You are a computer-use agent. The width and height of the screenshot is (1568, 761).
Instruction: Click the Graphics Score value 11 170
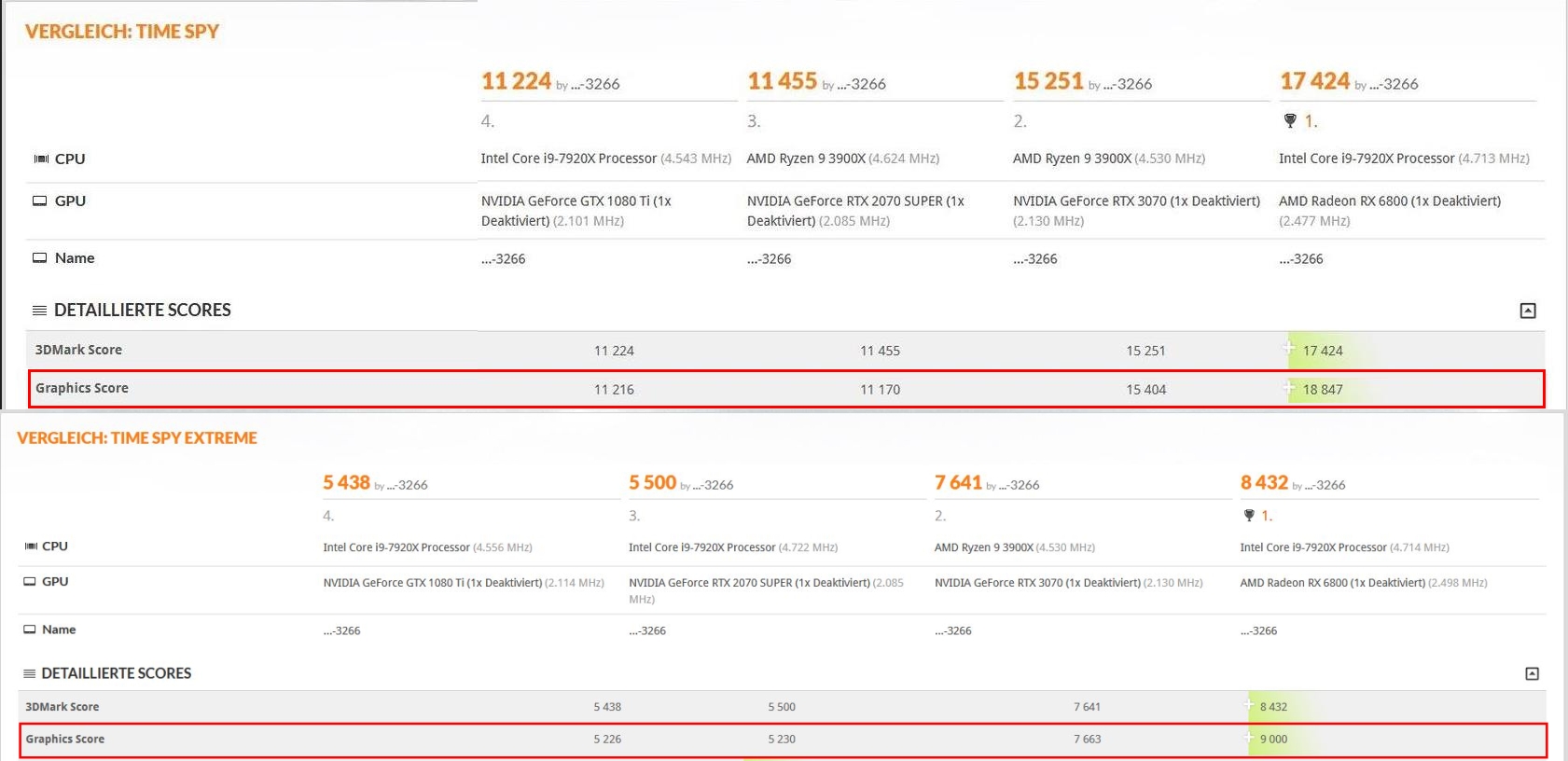click(880, 390)
